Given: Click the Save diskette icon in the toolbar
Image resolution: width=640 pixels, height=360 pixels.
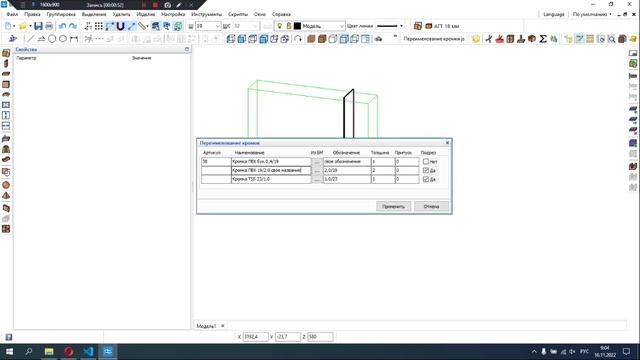Looking at the screenshot, I should tap(38, 26).
